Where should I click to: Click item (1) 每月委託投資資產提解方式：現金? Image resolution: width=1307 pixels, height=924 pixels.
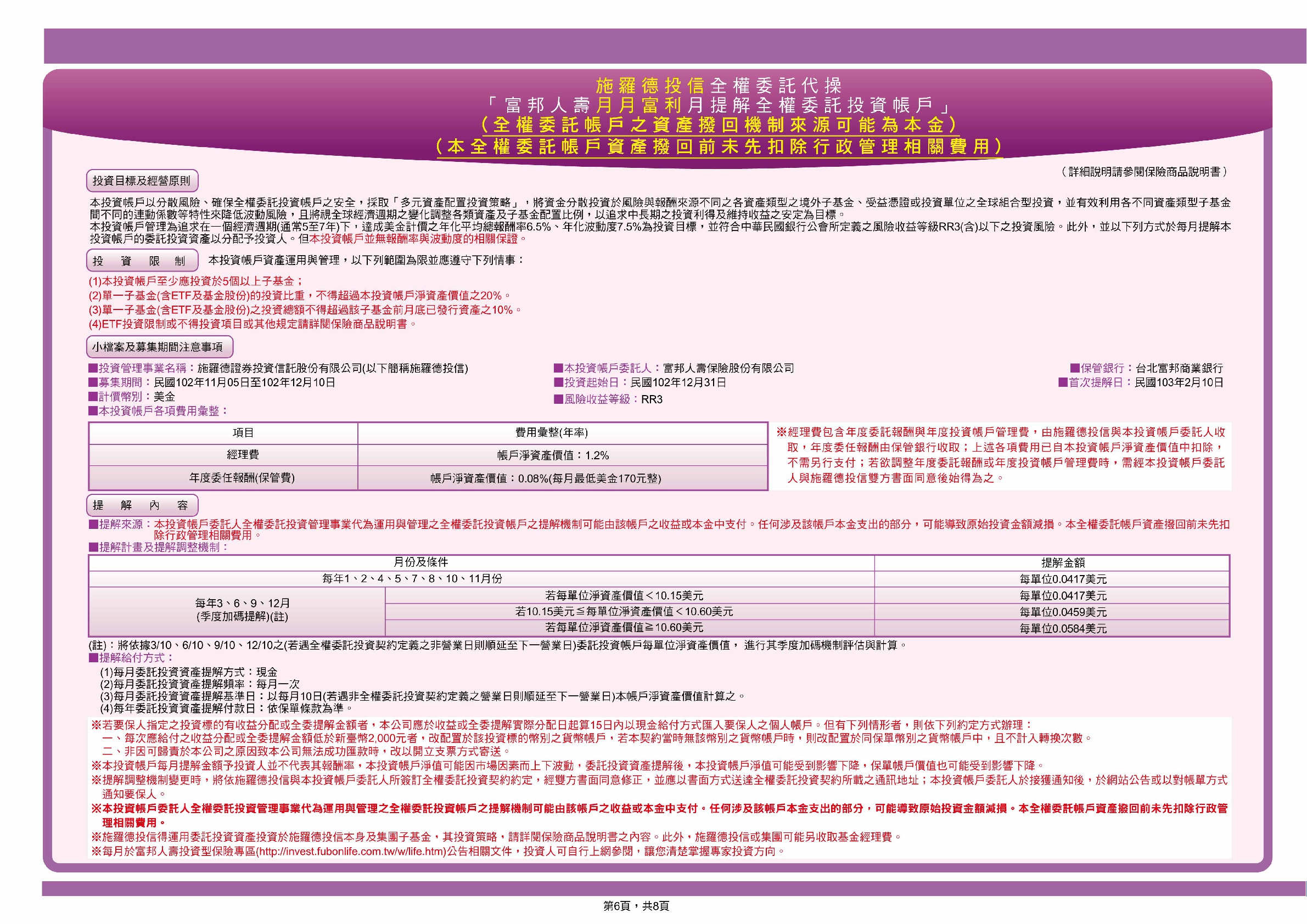coord(189,672)
